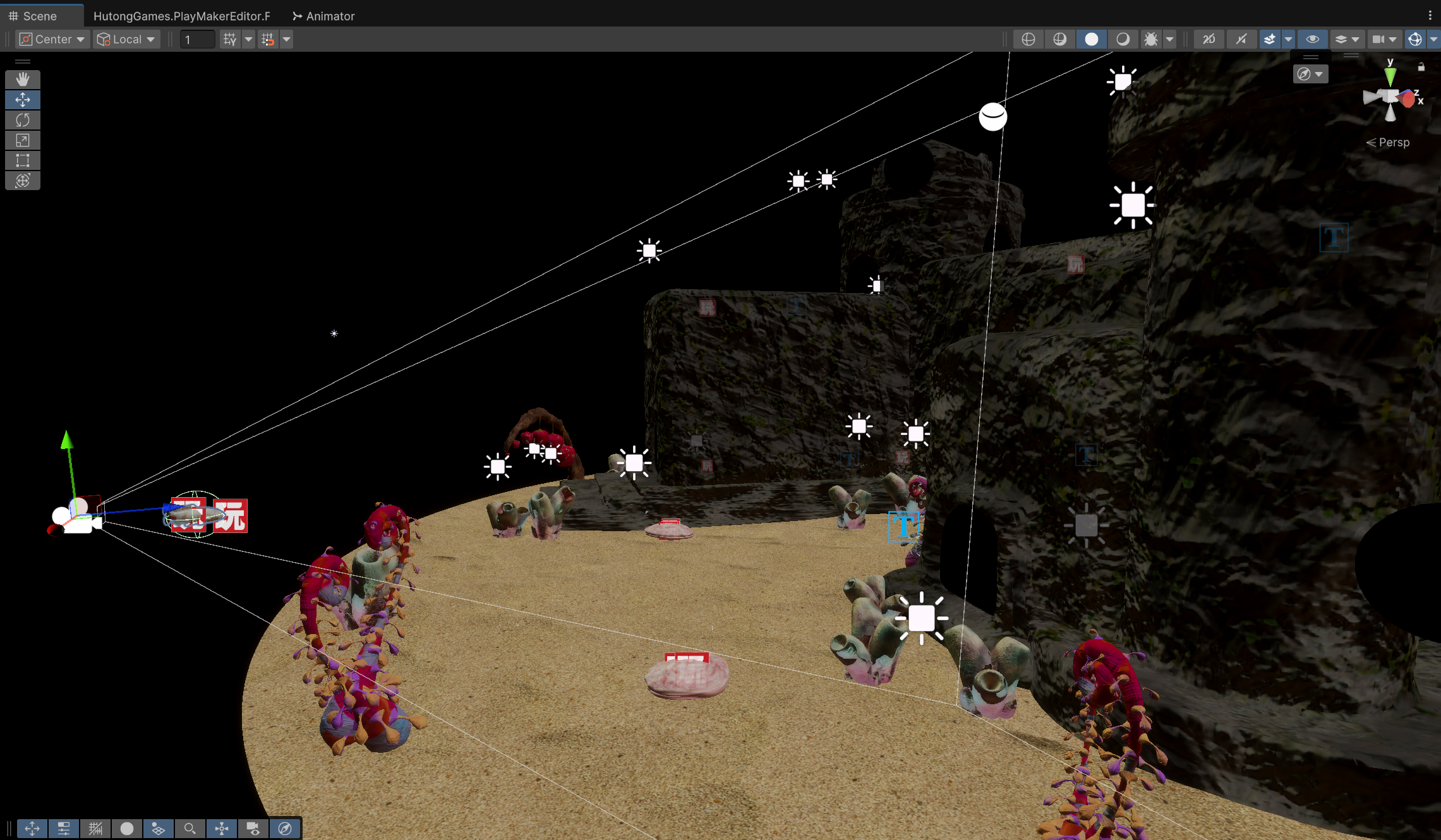Open the Local handle rotation dropdown

126,39
